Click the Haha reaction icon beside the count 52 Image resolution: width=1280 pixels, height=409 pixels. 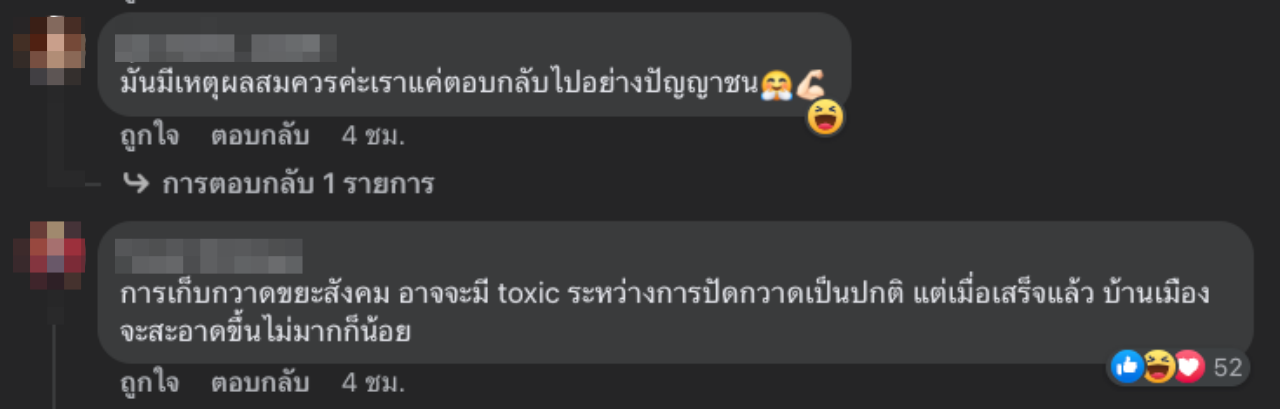1158,367
